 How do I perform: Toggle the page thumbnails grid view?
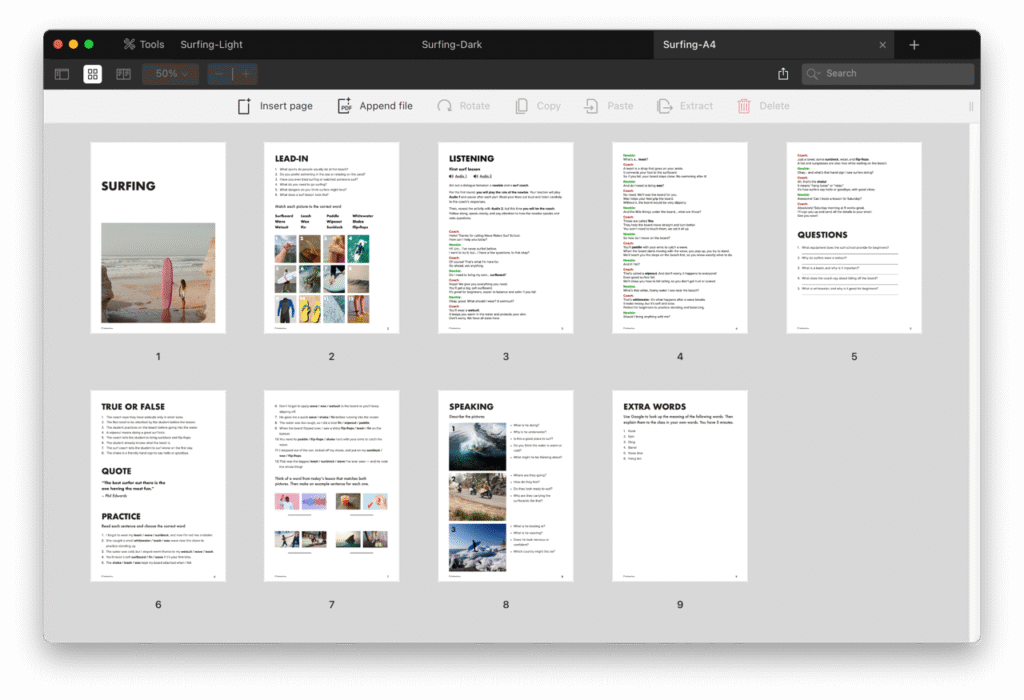[92, 74]
